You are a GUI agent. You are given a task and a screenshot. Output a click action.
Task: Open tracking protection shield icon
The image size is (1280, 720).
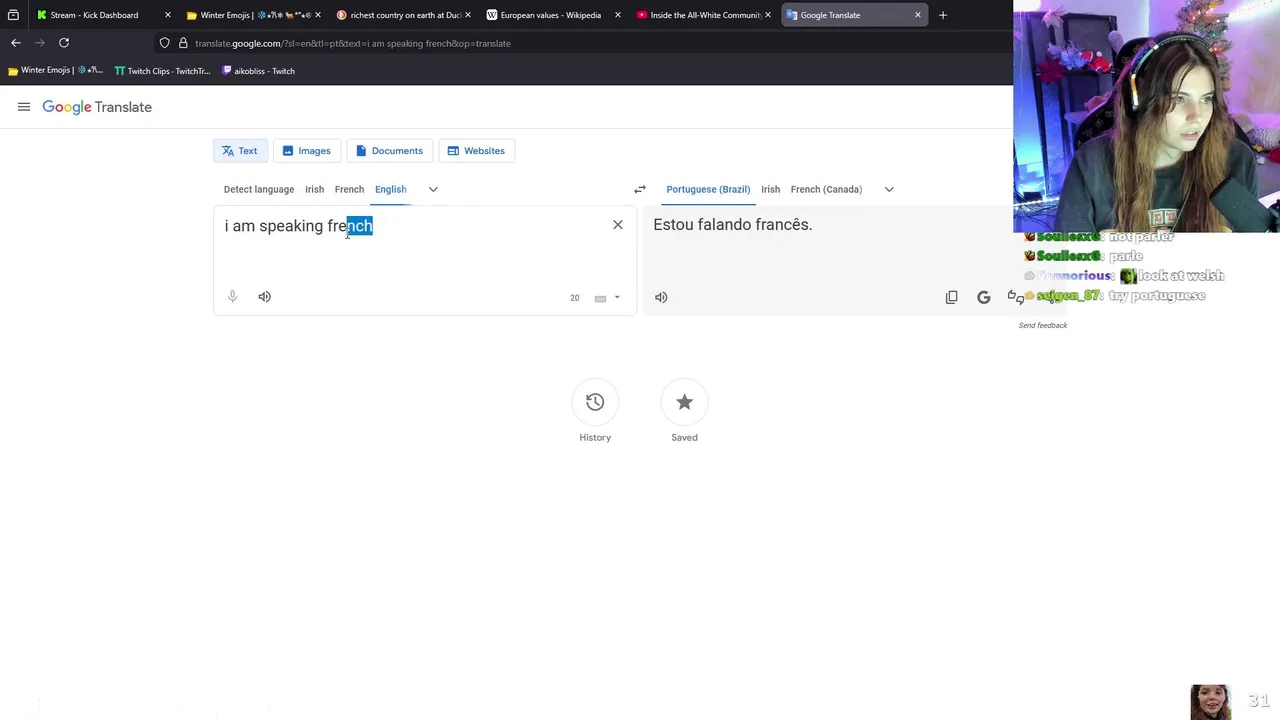pos(165,43)
